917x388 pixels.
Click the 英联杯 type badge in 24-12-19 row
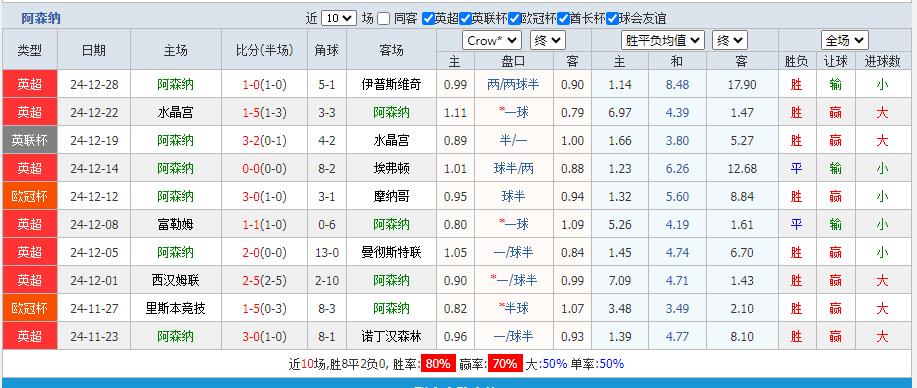pyautogui.click(x=29, y=140)
